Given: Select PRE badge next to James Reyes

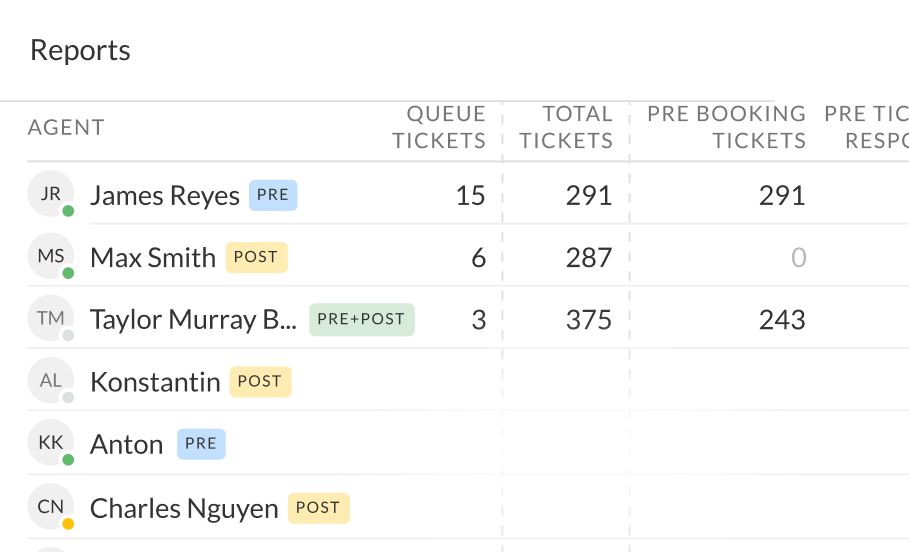Looking at the screenshot, I should coord(273,195).
